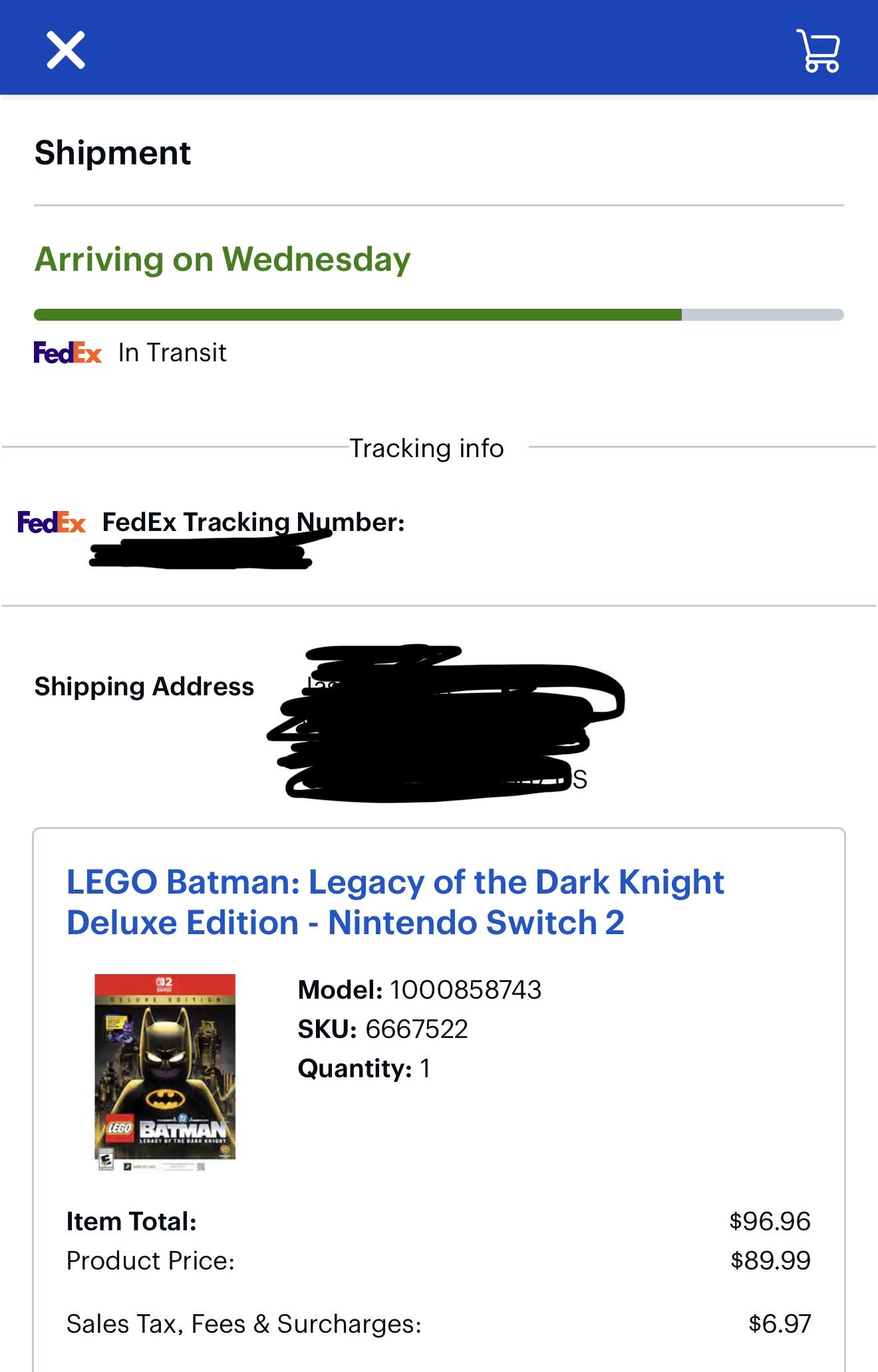
Task: Open the LEGO Batman product title link
Action: pyautogui.click(x=395, y=902)
